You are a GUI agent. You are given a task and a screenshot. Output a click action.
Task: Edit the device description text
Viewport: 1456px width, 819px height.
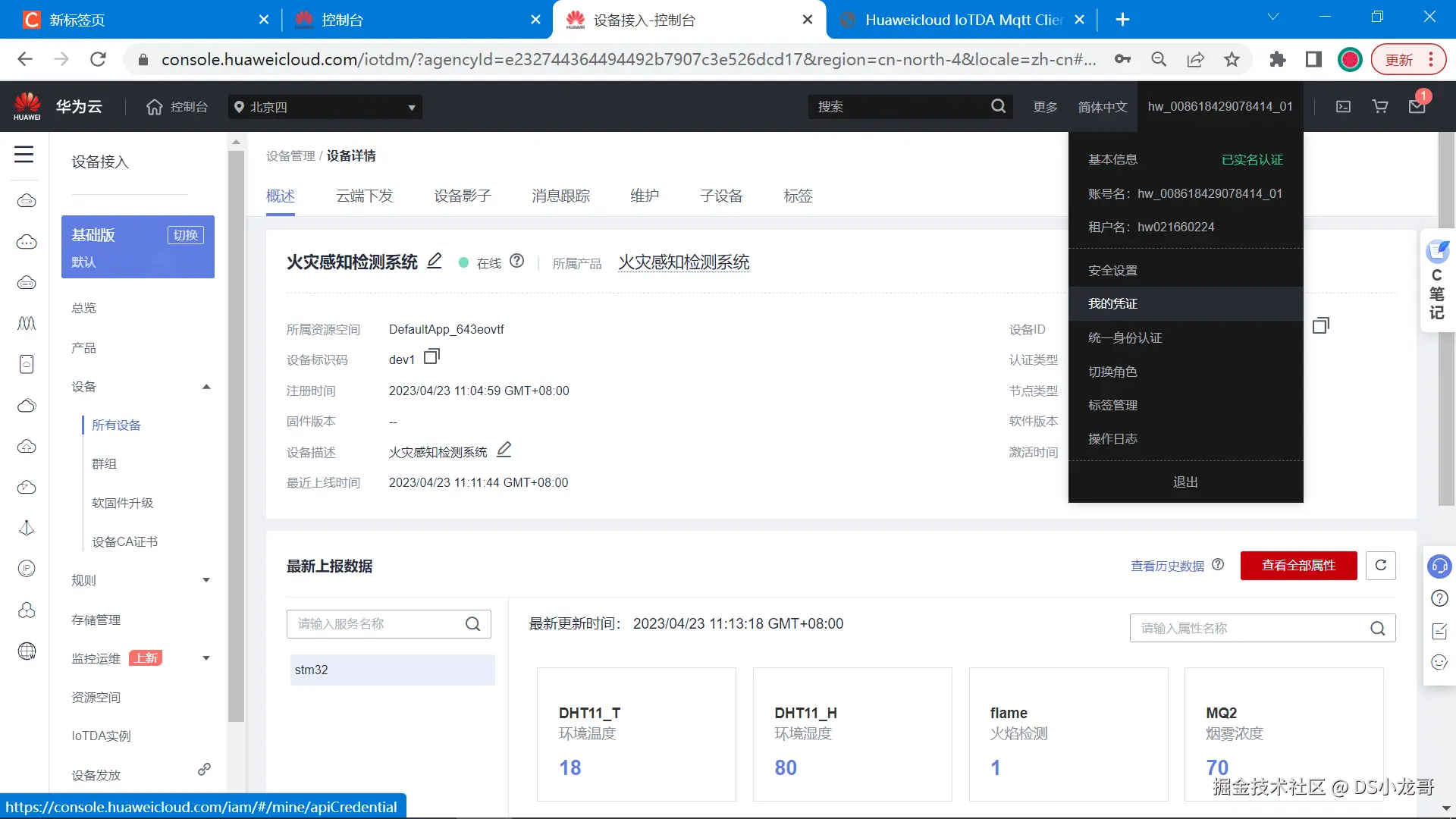(x=504, y=450)
